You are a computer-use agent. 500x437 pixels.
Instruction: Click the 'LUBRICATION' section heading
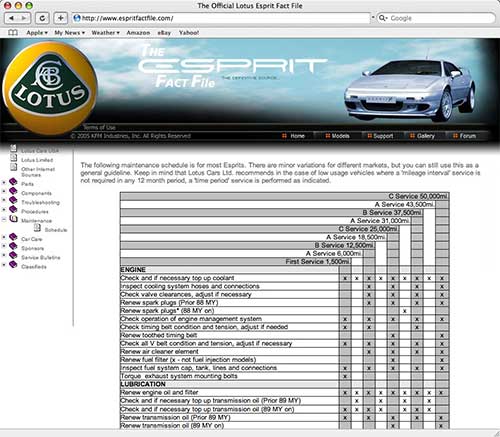pyautogui.click(x=143, y=384)
